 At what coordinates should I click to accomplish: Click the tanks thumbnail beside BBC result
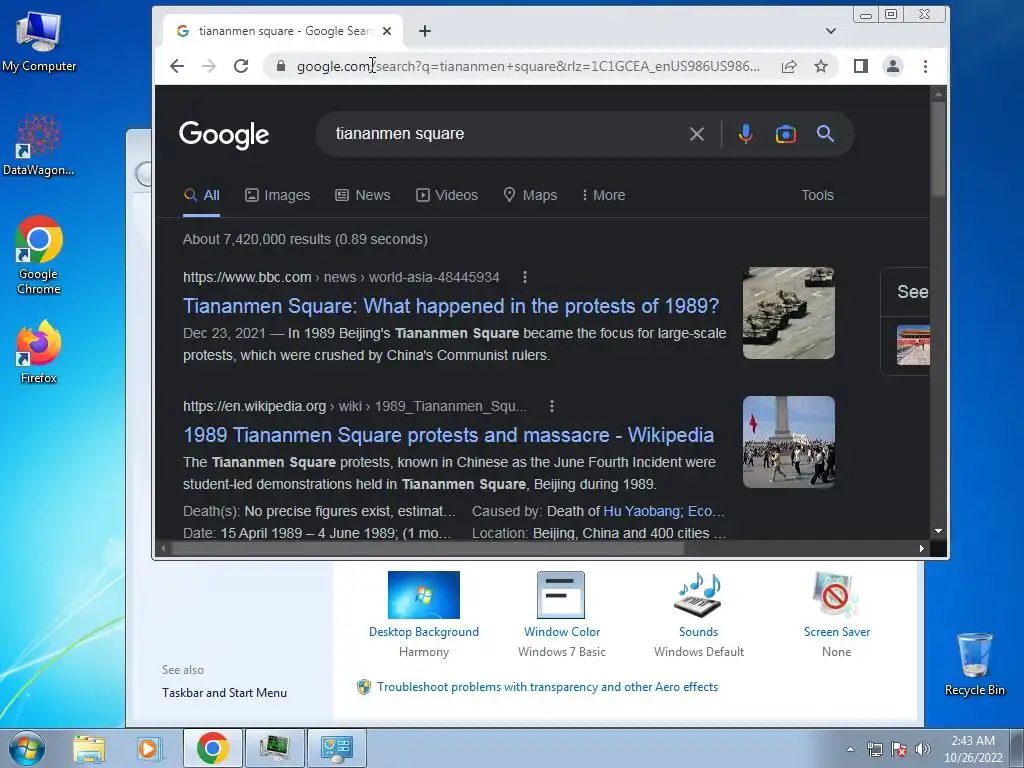[789, 313]
